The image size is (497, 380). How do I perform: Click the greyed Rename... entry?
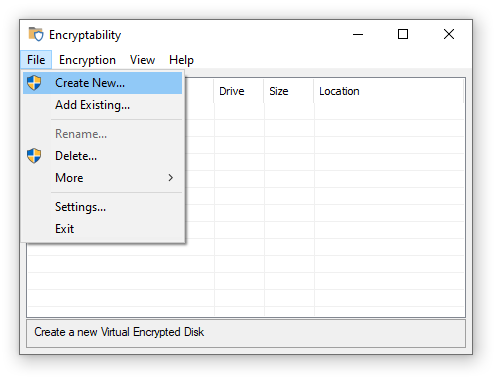(103, 134)
